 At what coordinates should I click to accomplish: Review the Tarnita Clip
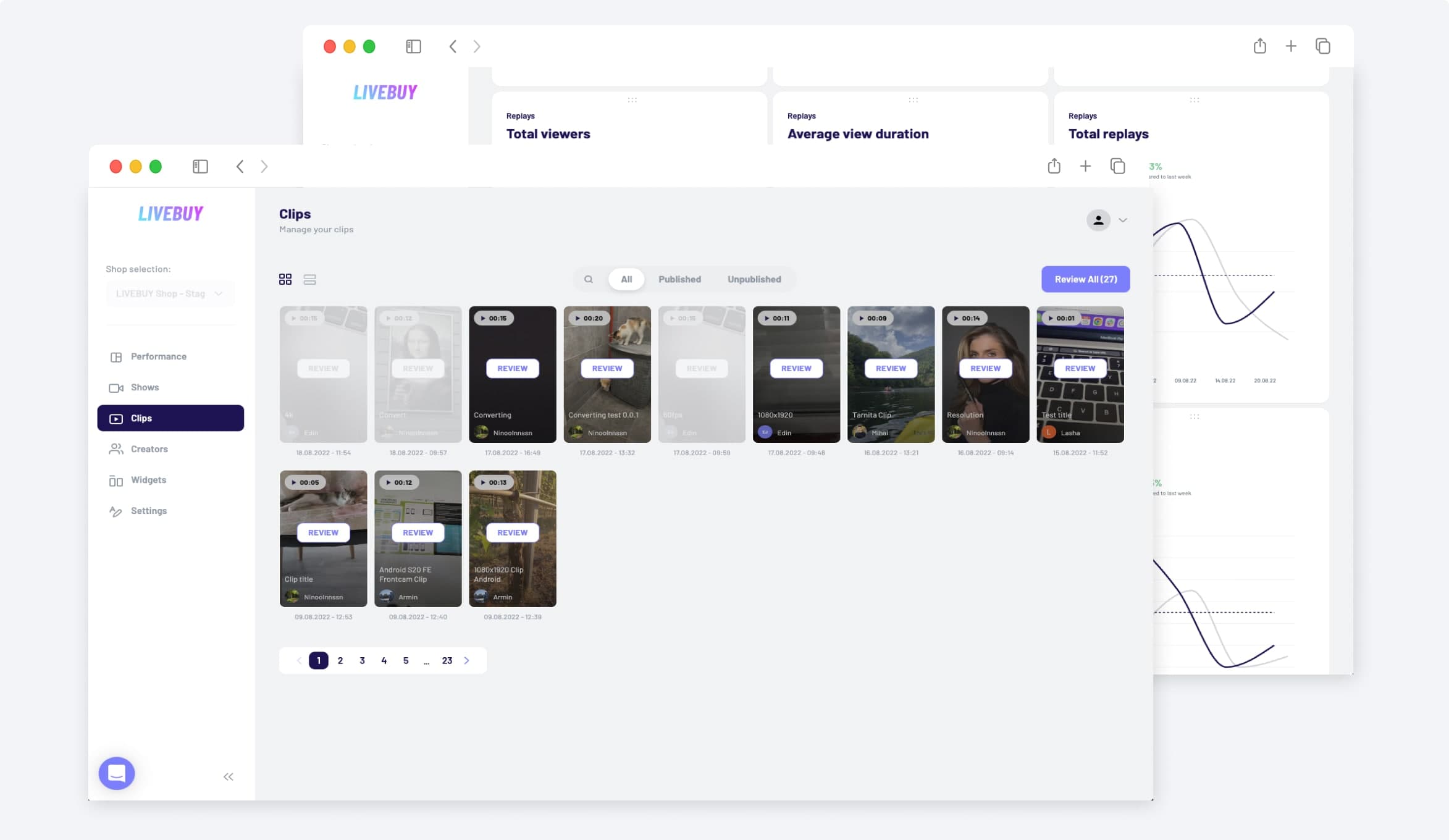coord(891,368)
